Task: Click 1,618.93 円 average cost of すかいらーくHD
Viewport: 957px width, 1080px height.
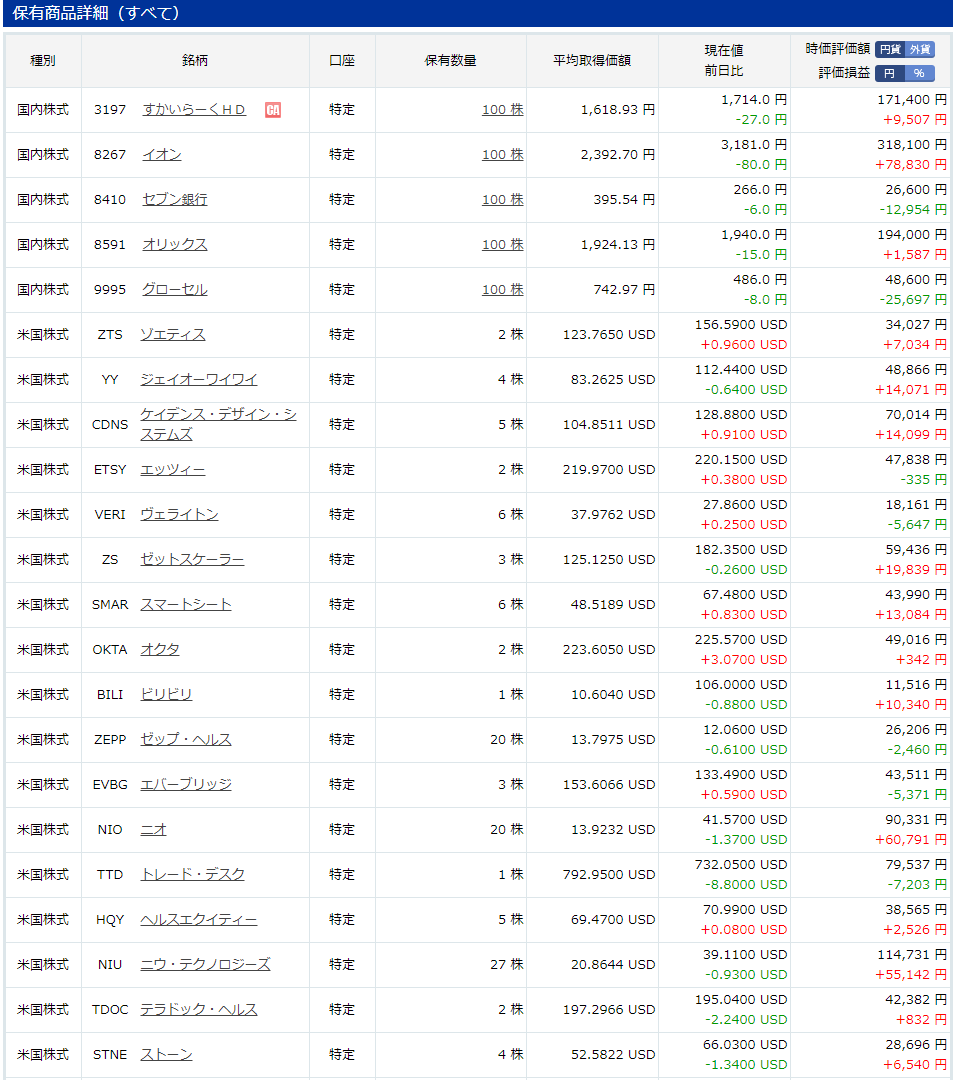Action: [x=618, y=110]
